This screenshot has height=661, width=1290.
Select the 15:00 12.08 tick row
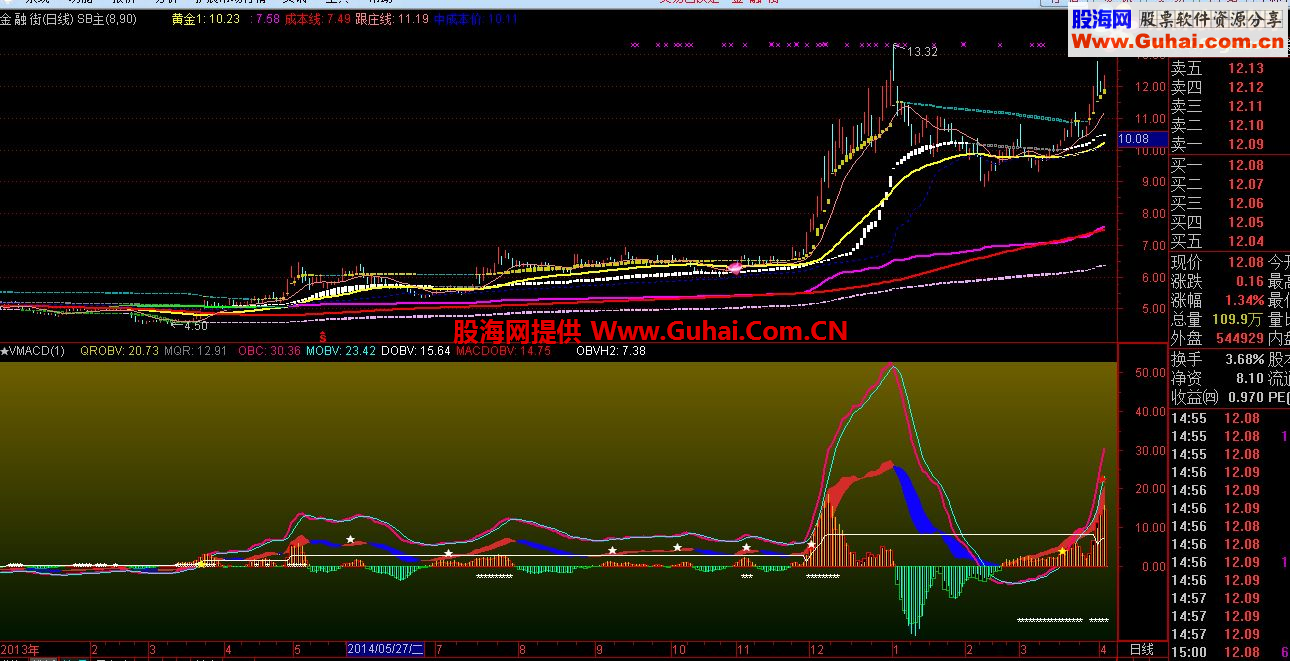[1230, 652]
